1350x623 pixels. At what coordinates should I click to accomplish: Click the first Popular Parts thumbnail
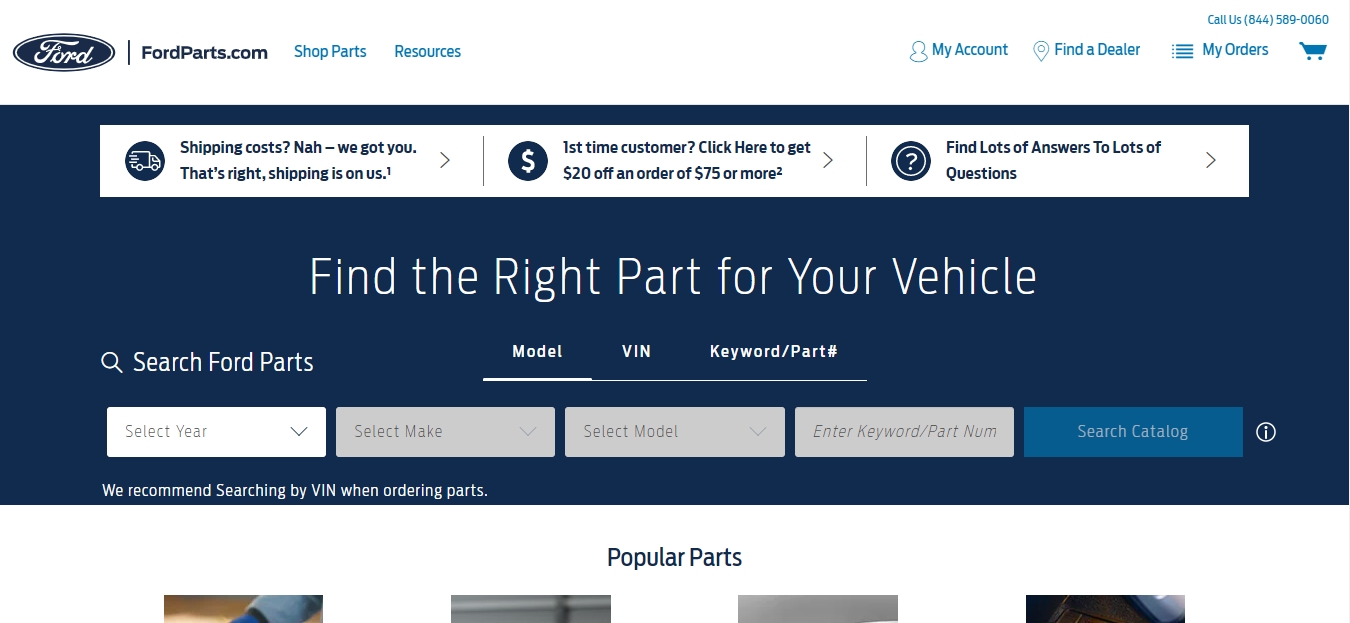243,609
